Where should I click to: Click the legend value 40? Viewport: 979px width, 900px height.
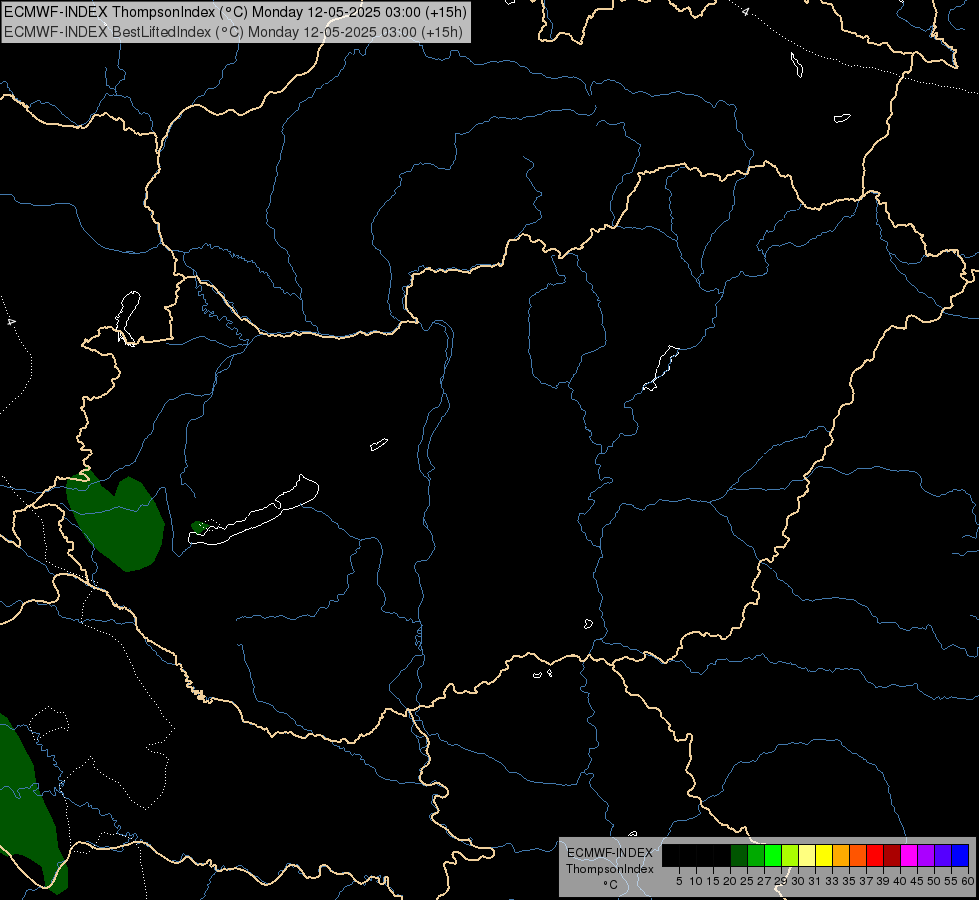click(900, 881)
